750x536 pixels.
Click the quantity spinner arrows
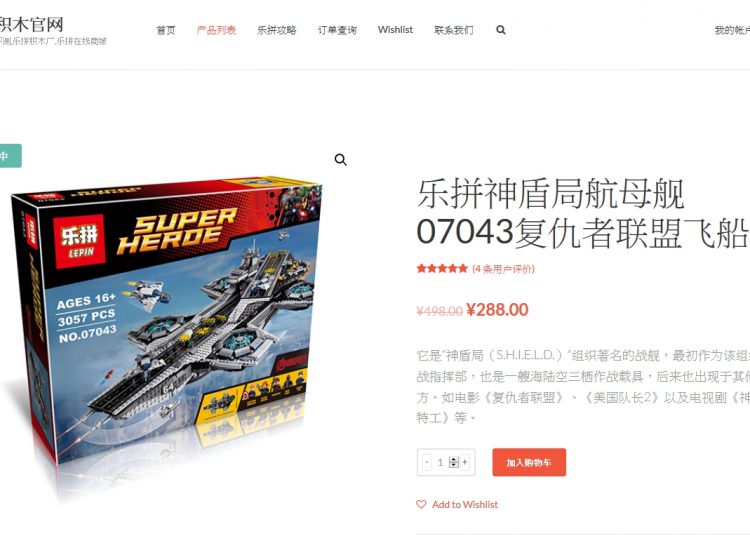click(x=454, y=462)
